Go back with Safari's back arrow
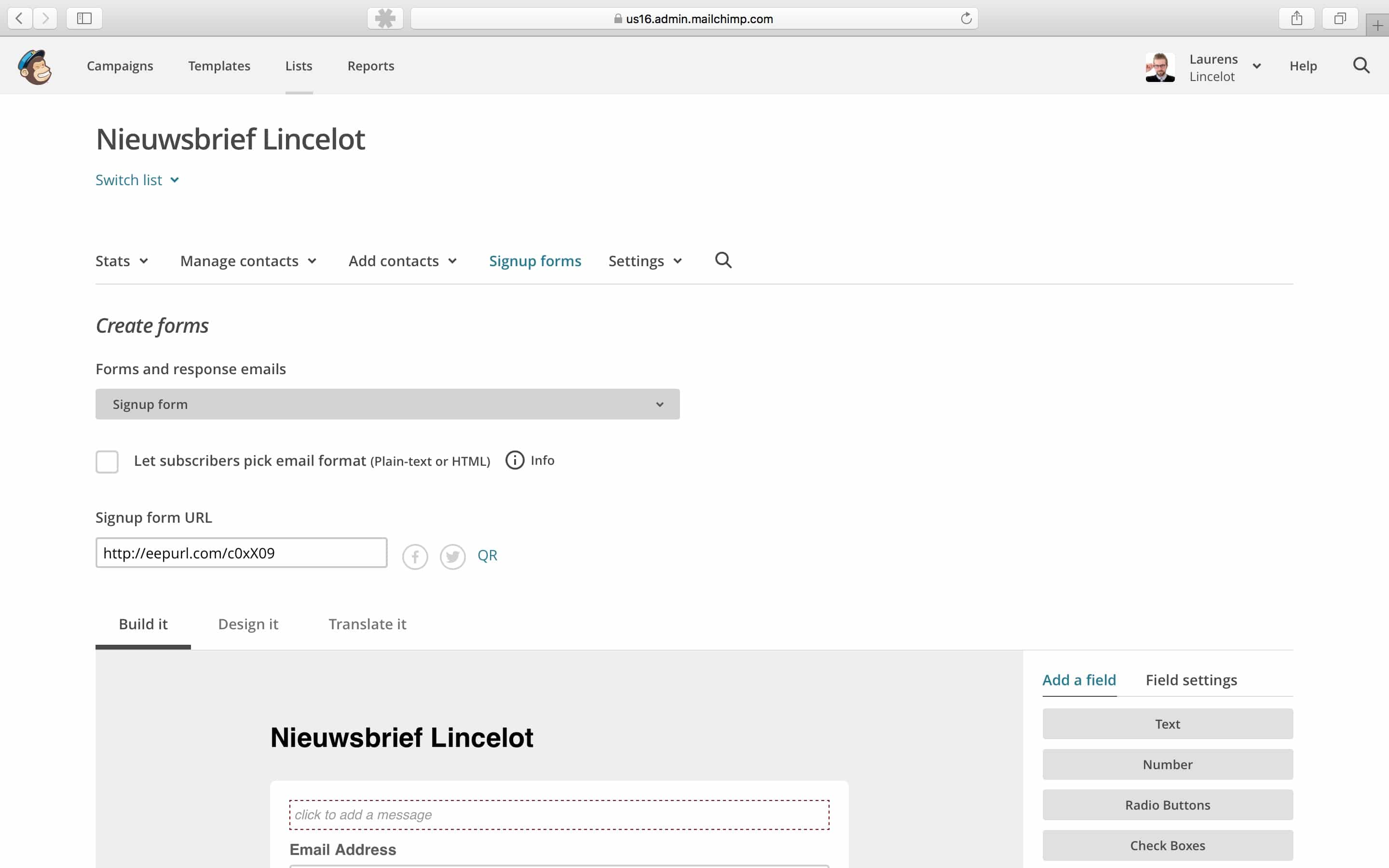Screen dimensions: 1389x868 click(x=19, y=18)
